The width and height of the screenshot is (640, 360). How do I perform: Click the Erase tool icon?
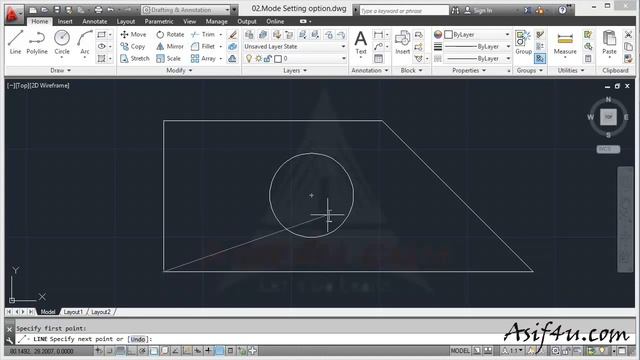233,35
